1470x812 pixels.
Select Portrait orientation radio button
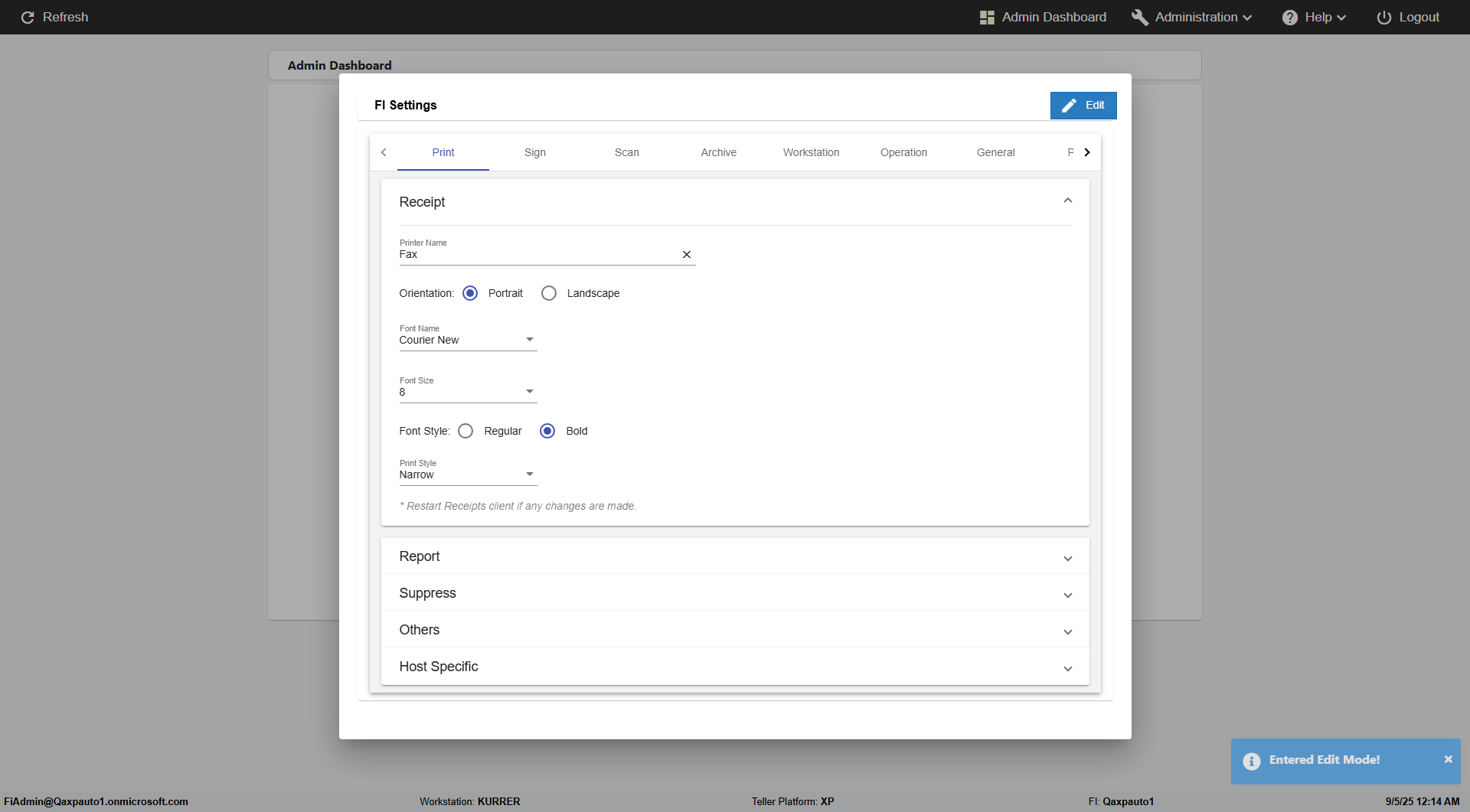pos(470,293)
